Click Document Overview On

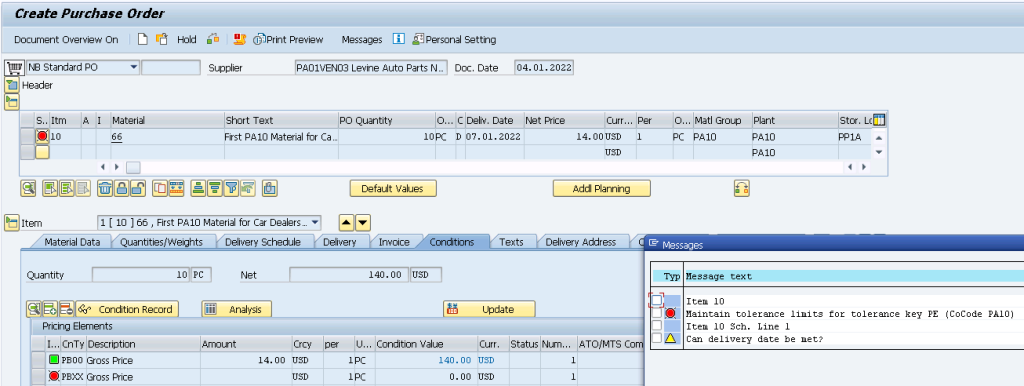coord(66,39)
